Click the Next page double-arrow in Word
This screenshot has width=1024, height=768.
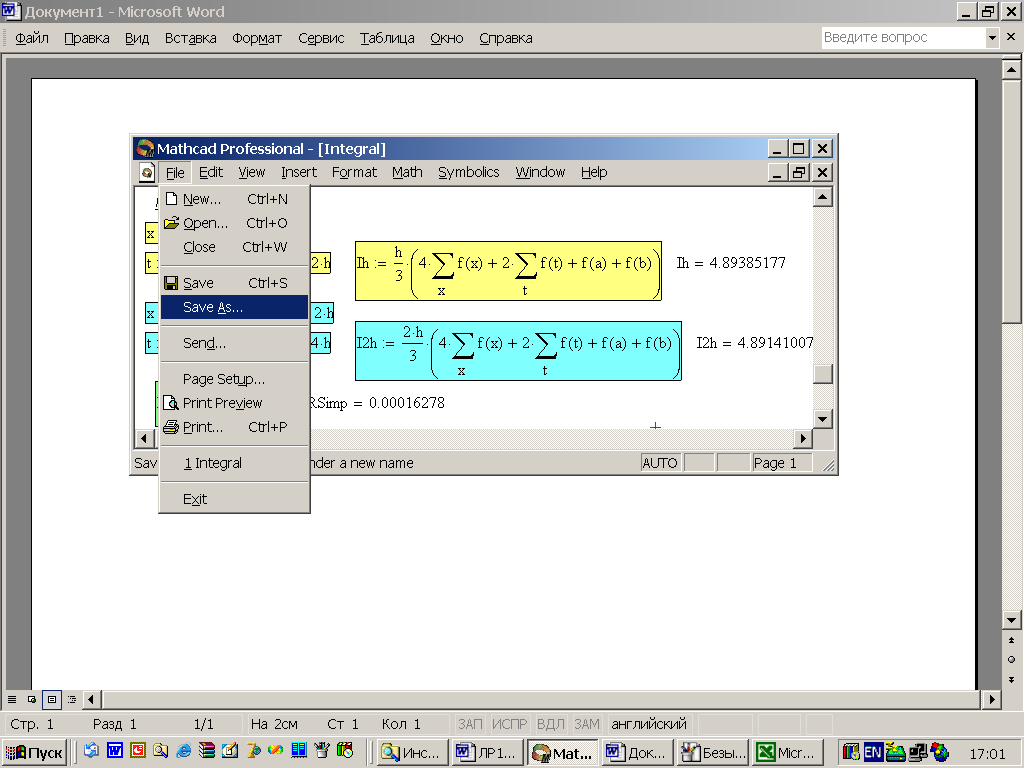[x=1011, y=680]
